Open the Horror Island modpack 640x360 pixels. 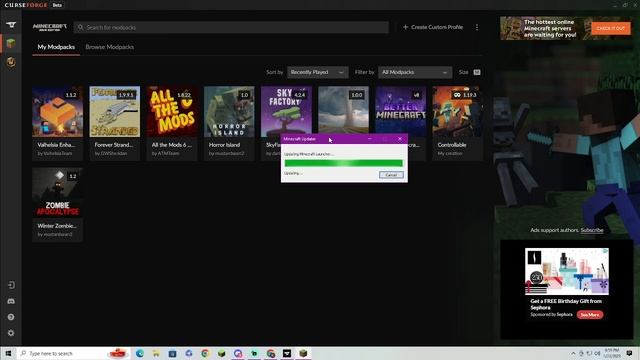pos(229,123)
